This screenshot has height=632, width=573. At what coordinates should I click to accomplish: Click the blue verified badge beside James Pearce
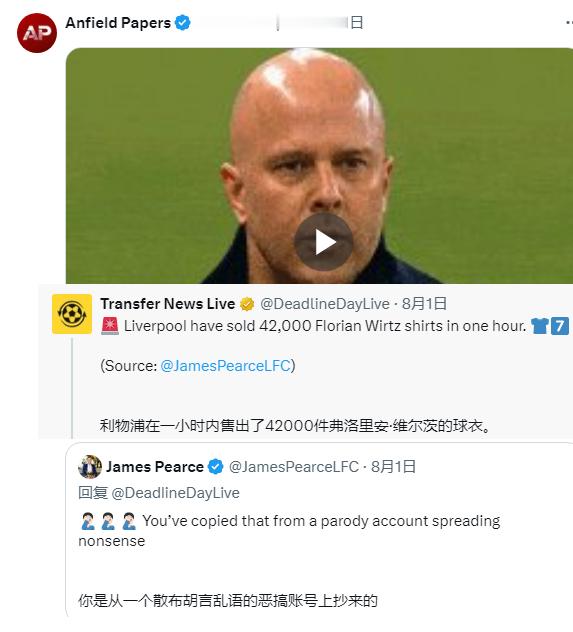point(216,467)
